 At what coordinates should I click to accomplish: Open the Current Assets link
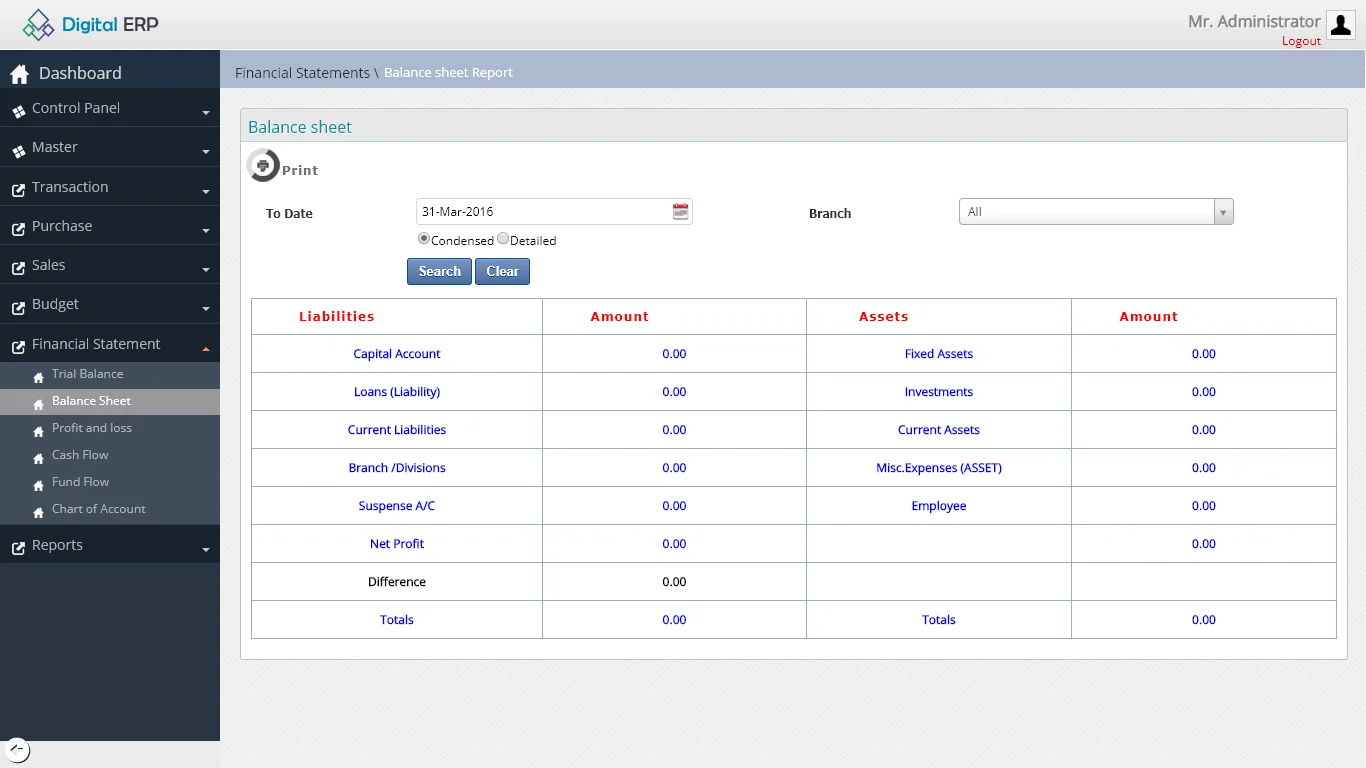(x=939, y=430)
